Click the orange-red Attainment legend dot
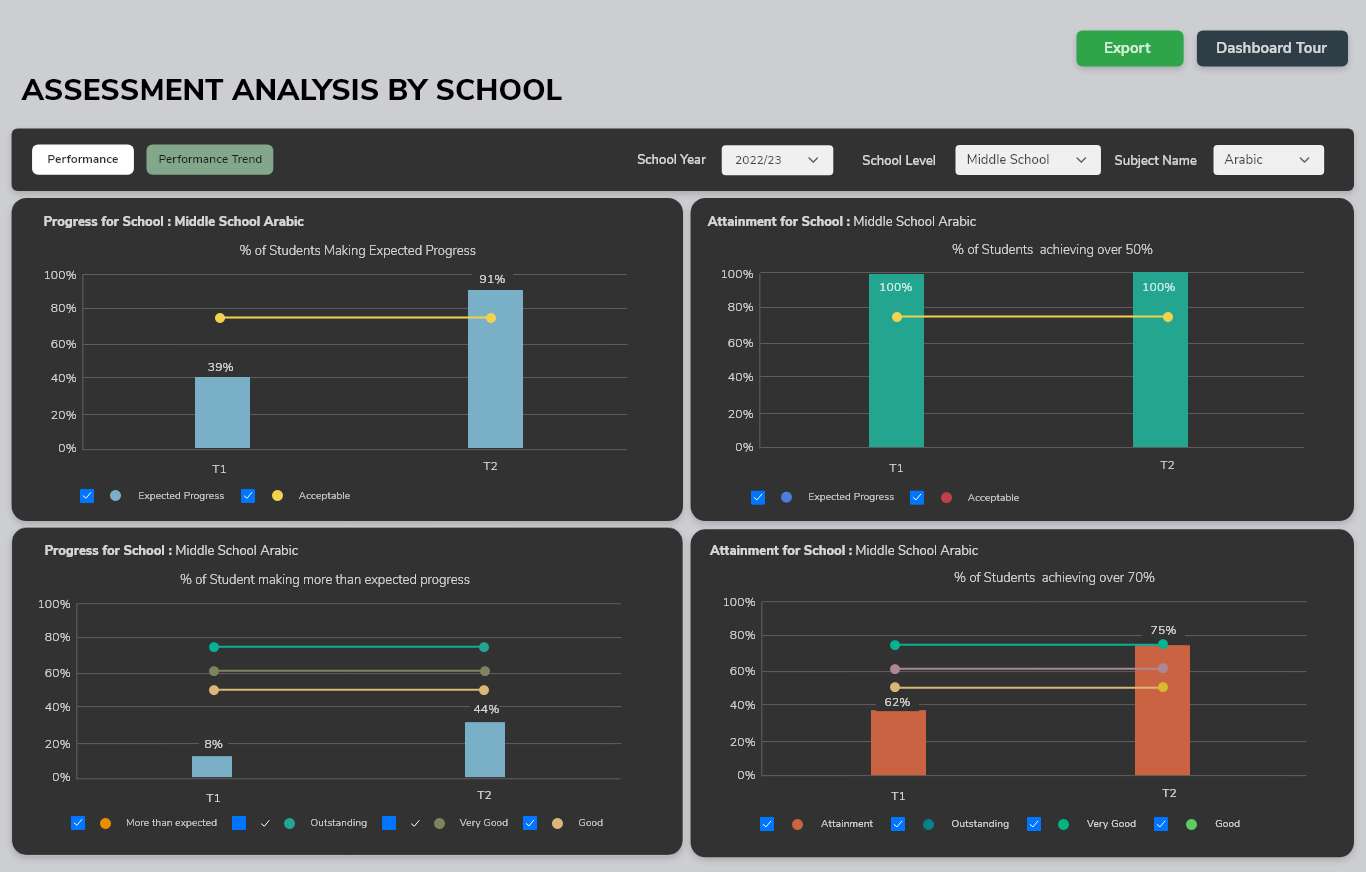This screenshot has width=1366, height=872. point(797,824)
